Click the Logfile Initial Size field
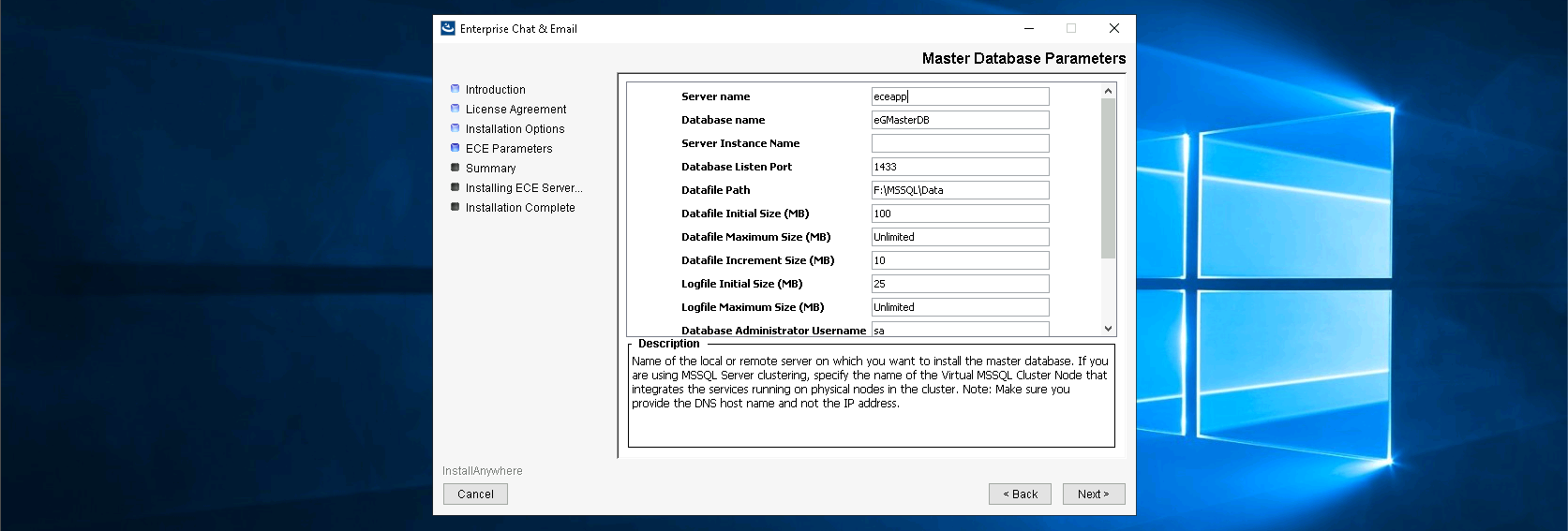 point(960,284)
